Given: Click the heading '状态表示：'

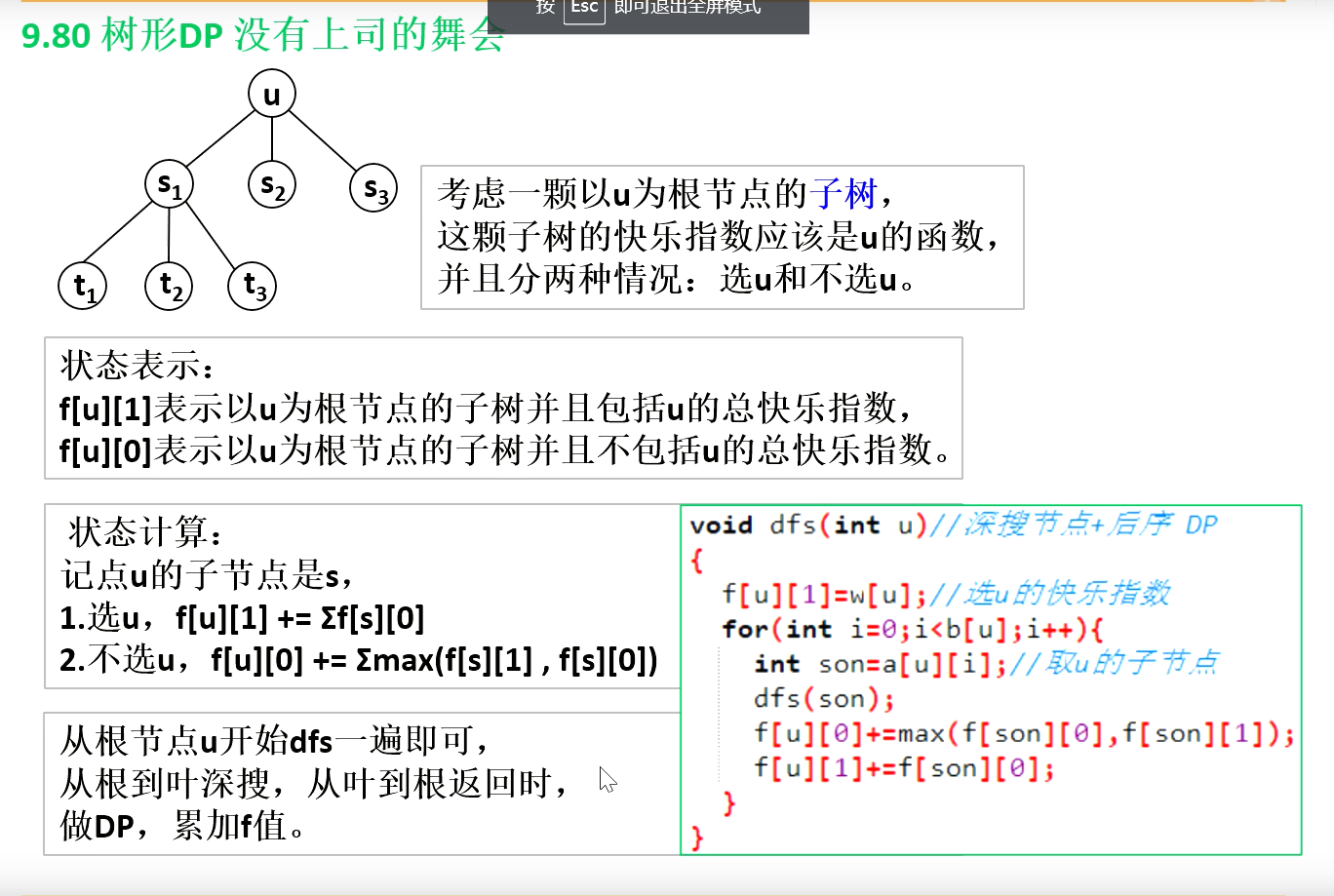Looking at the screenshot, I should [137, 366].
